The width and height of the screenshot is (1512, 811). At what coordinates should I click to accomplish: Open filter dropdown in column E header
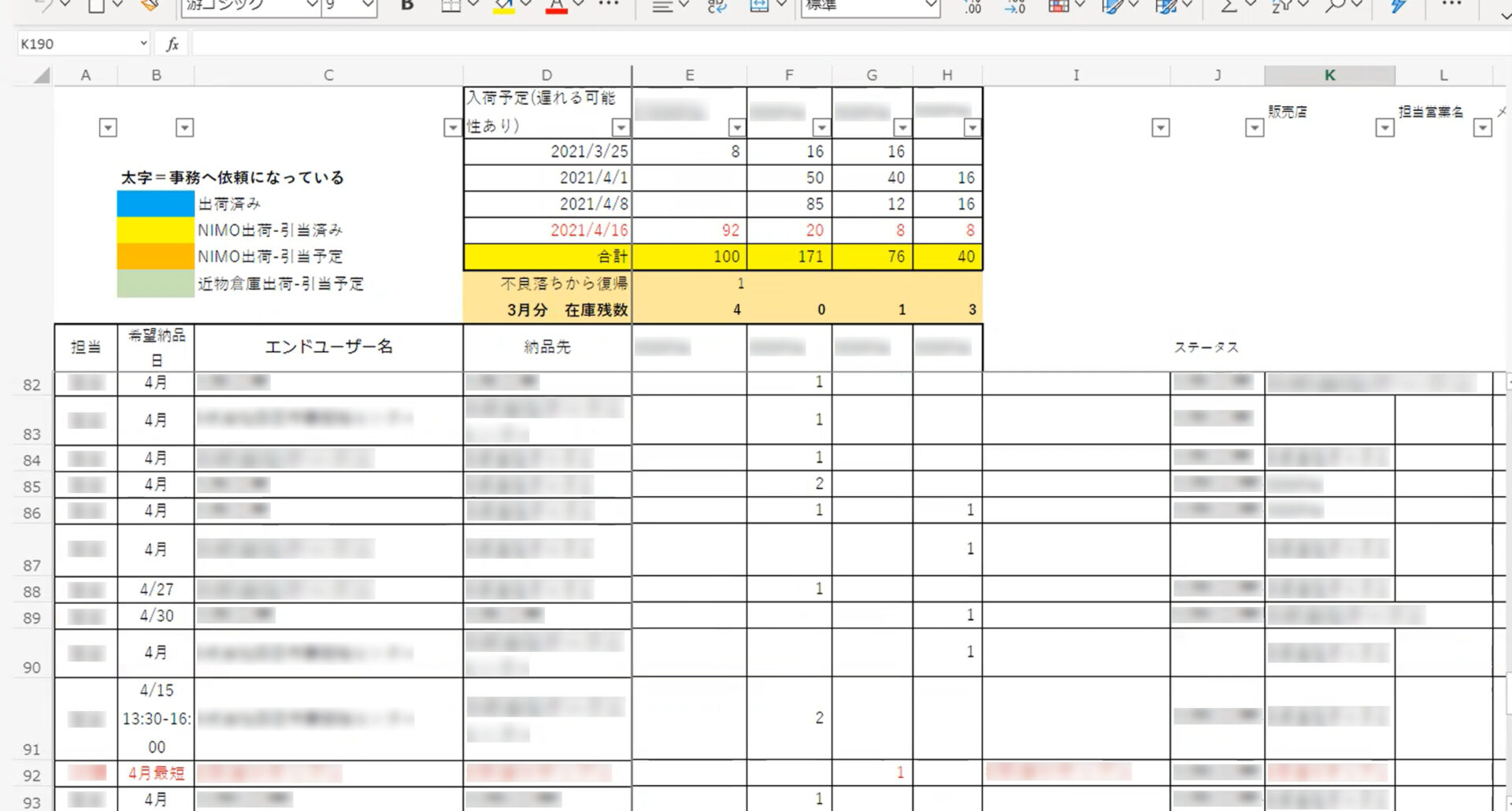click(x=736, y=128)
